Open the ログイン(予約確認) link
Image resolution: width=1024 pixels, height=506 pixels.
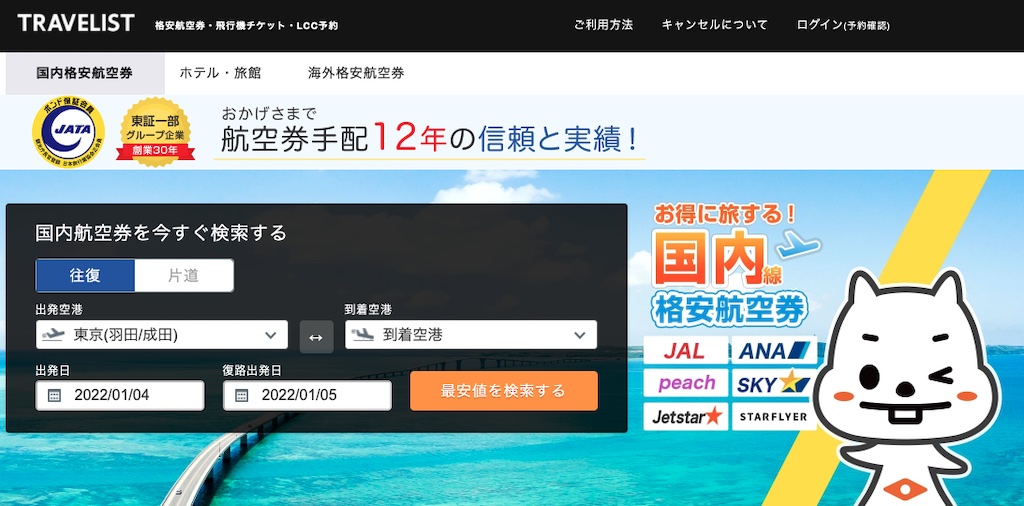pyautogui.click(x=843, y=25)
